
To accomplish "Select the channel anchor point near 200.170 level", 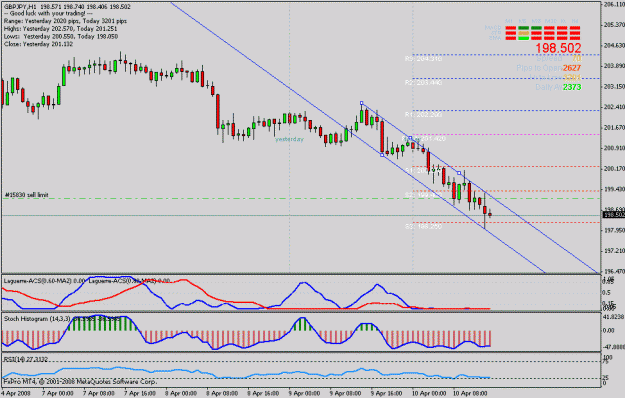I will pyautogui.click(x=459, y=173).
